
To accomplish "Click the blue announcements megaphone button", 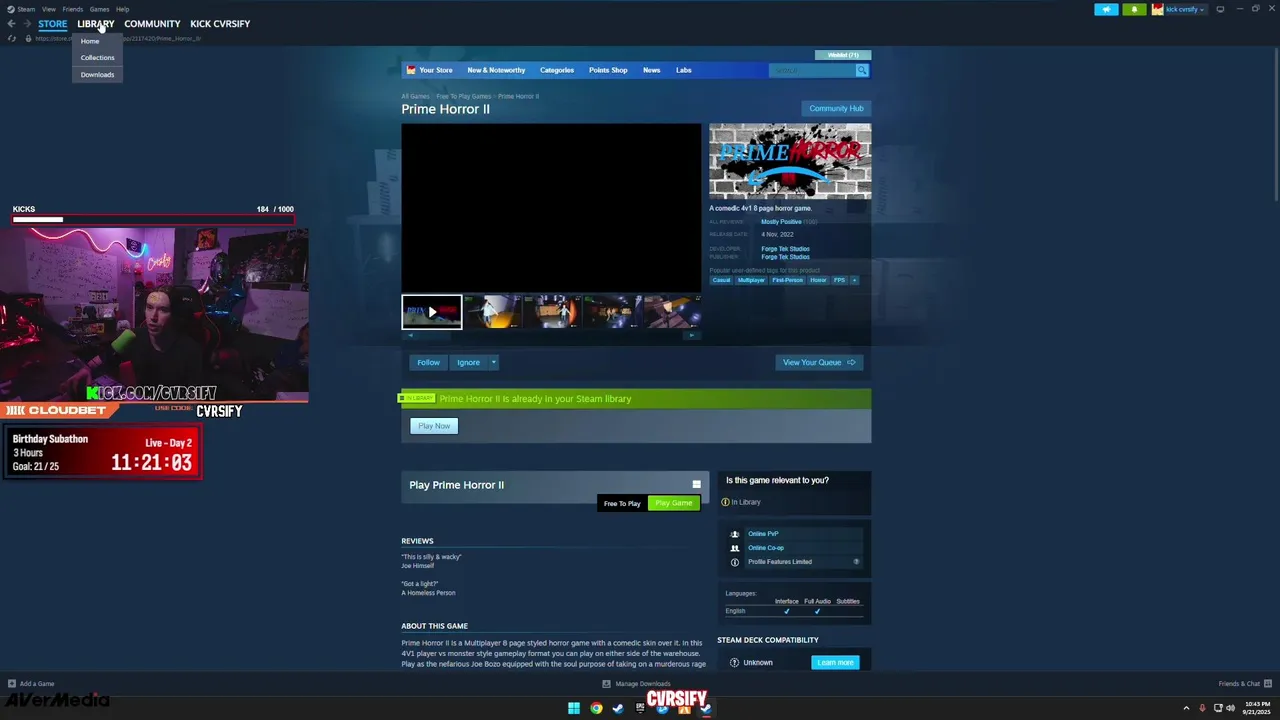I will pyautogui.click(x=1106, y=9).
